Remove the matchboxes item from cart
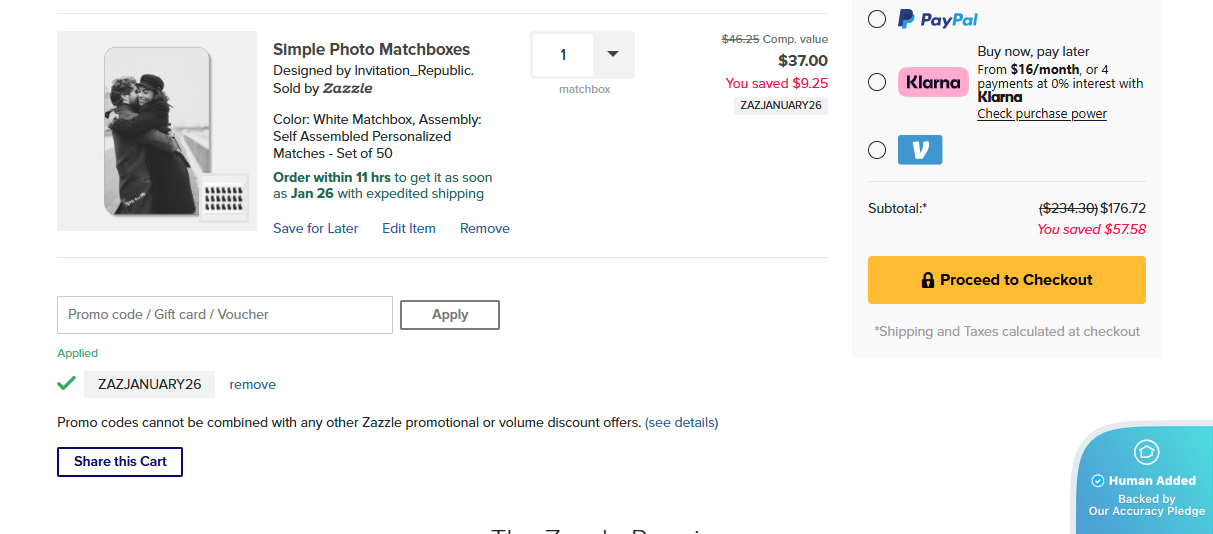This screenshot has width=1213, height=534. click(485, 228)
